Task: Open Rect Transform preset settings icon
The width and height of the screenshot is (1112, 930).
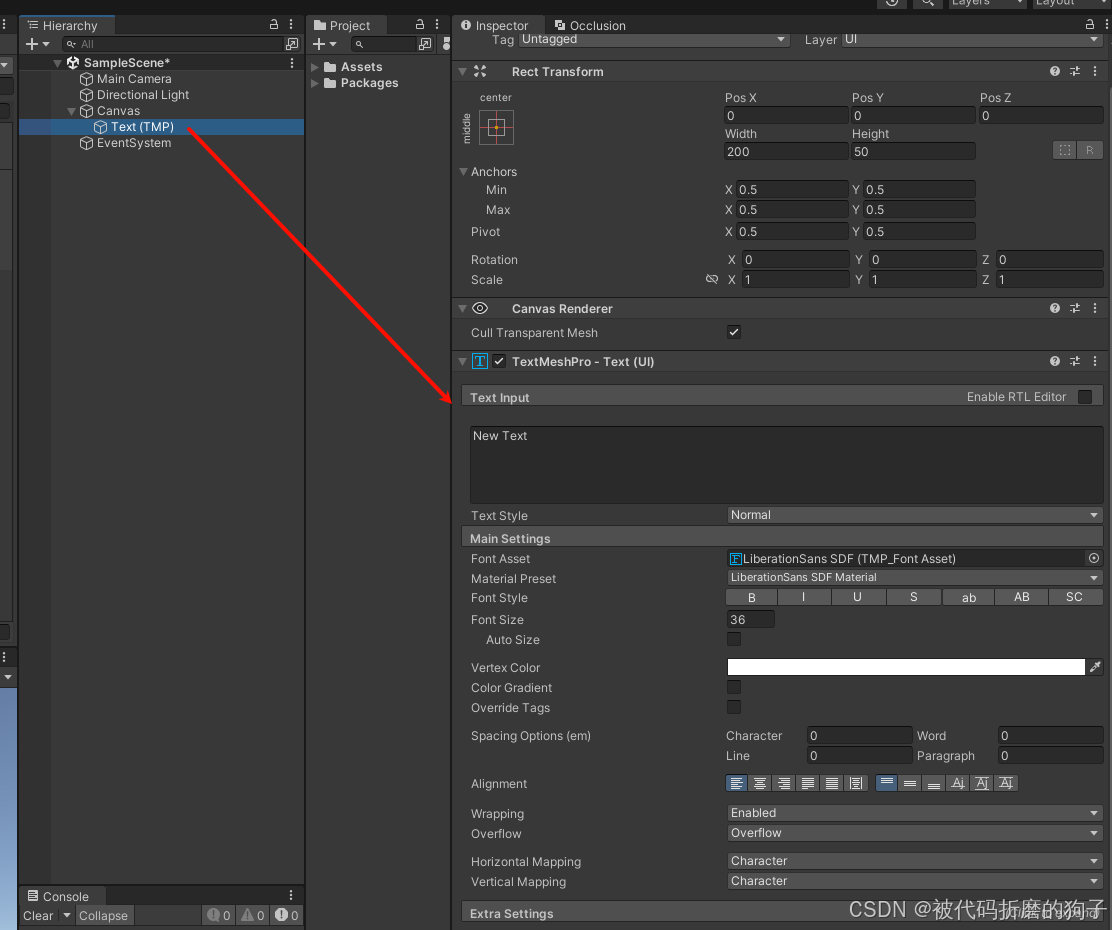Action: 1075,71
